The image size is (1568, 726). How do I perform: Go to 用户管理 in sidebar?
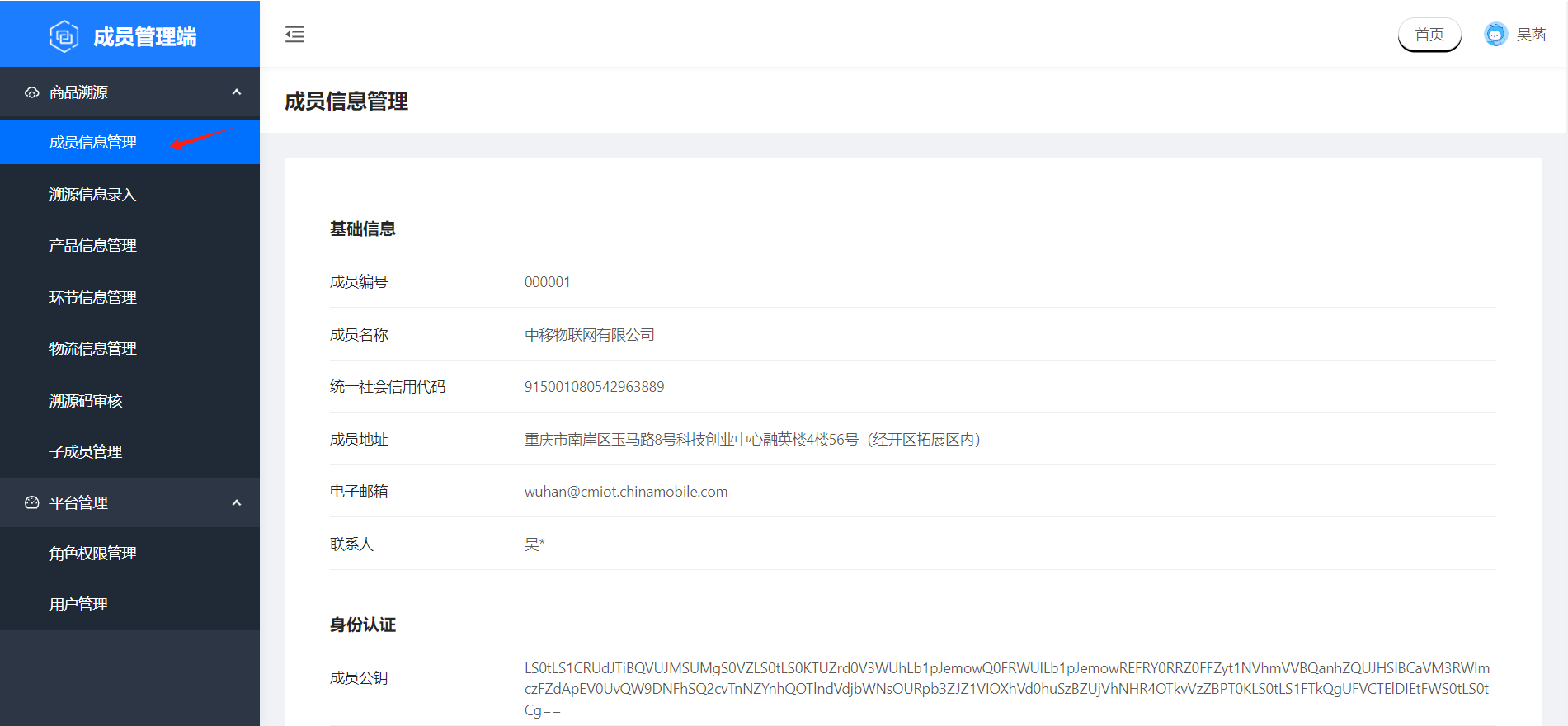pos(78,605)
